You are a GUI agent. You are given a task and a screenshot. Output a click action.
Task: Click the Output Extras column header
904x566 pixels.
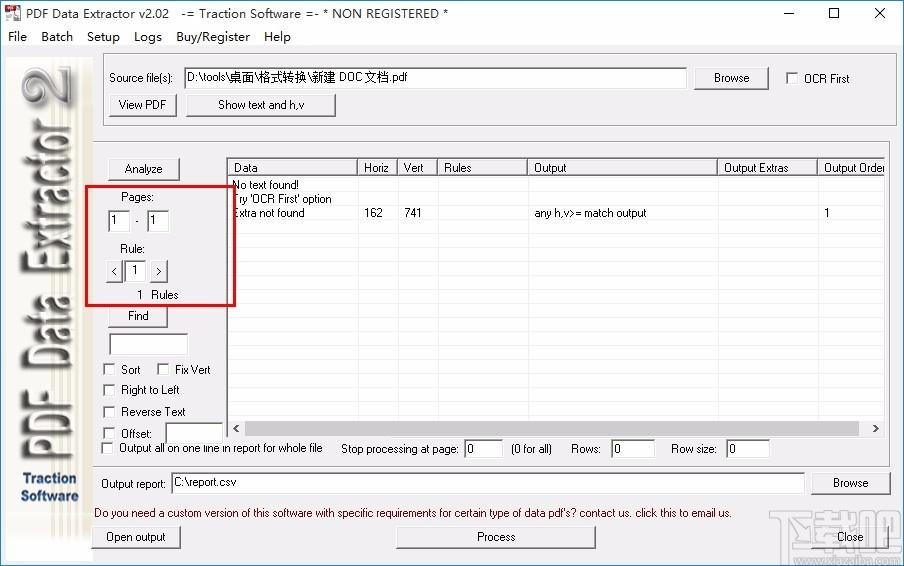[x=767, y=168]
